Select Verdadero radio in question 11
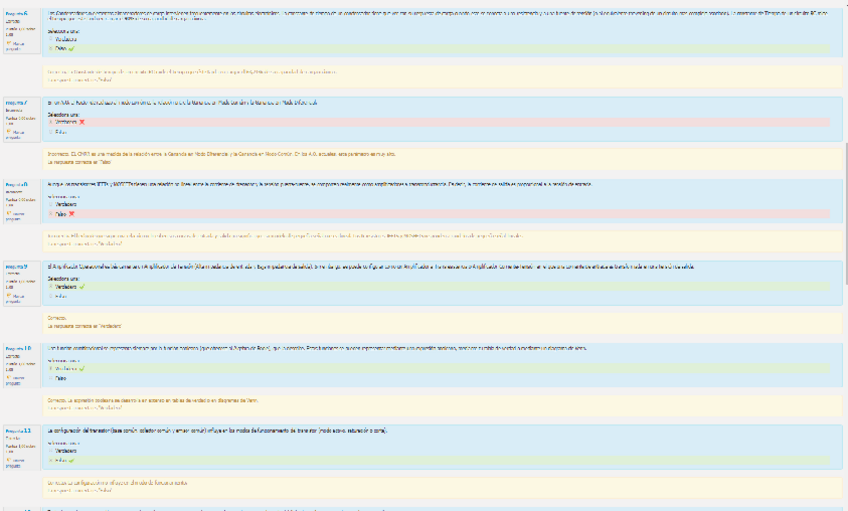 point(51,451)
